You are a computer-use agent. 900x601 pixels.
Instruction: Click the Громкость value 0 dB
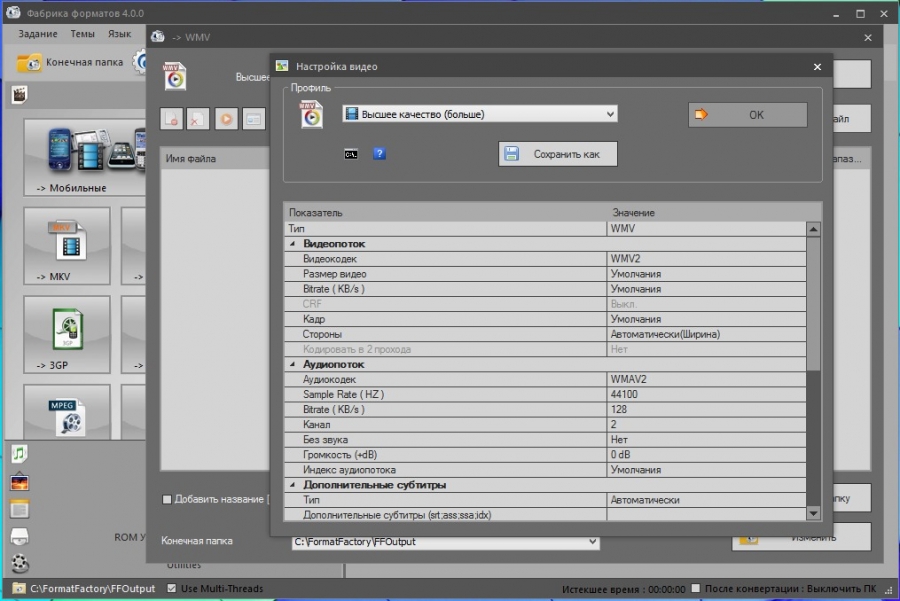pos(706,455)
